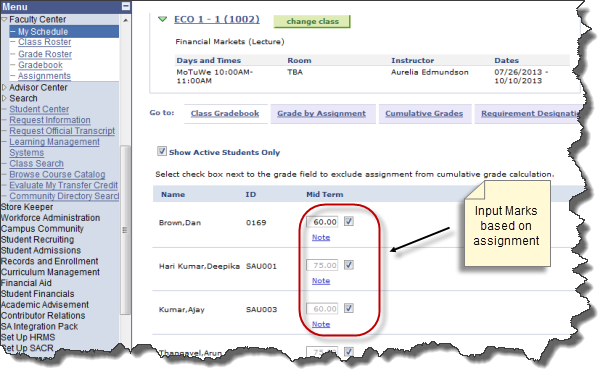Open Request Official Transcript link
This screenshot has width=615, height=385.
[62, 131]
